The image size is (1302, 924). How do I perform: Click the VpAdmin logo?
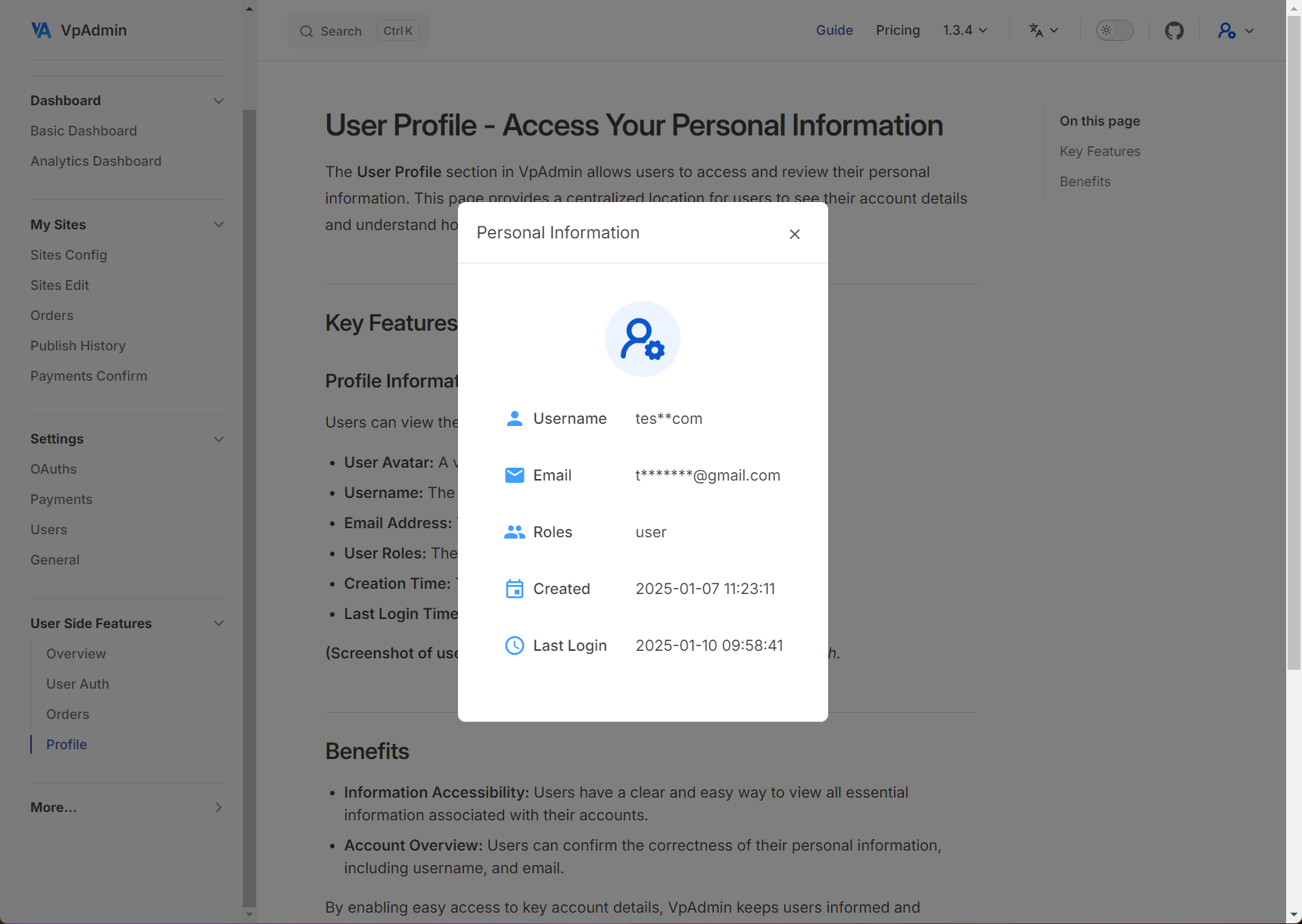click(78, 30)
